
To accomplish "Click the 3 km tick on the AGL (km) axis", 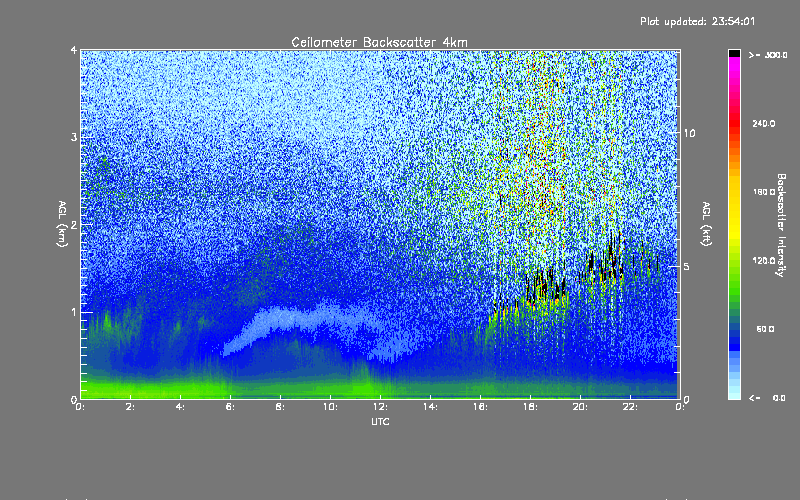I will [x=74, y=137].
